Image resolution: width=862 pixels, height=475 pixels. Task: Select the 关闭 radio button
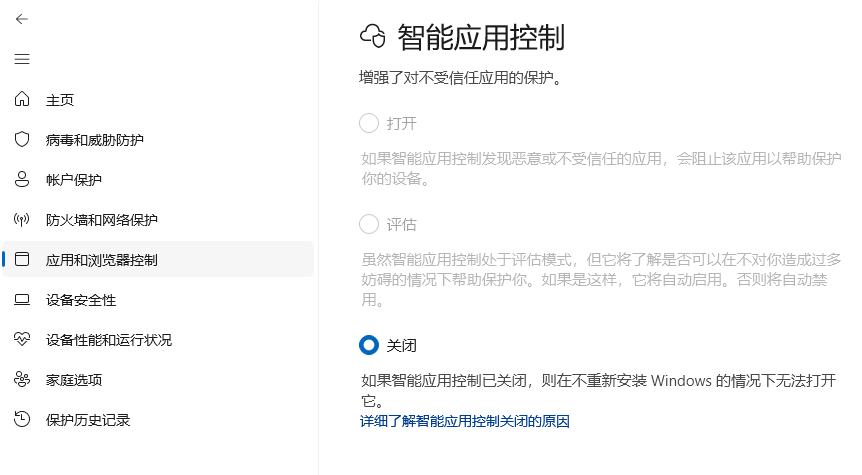click(x=369, y=345)
